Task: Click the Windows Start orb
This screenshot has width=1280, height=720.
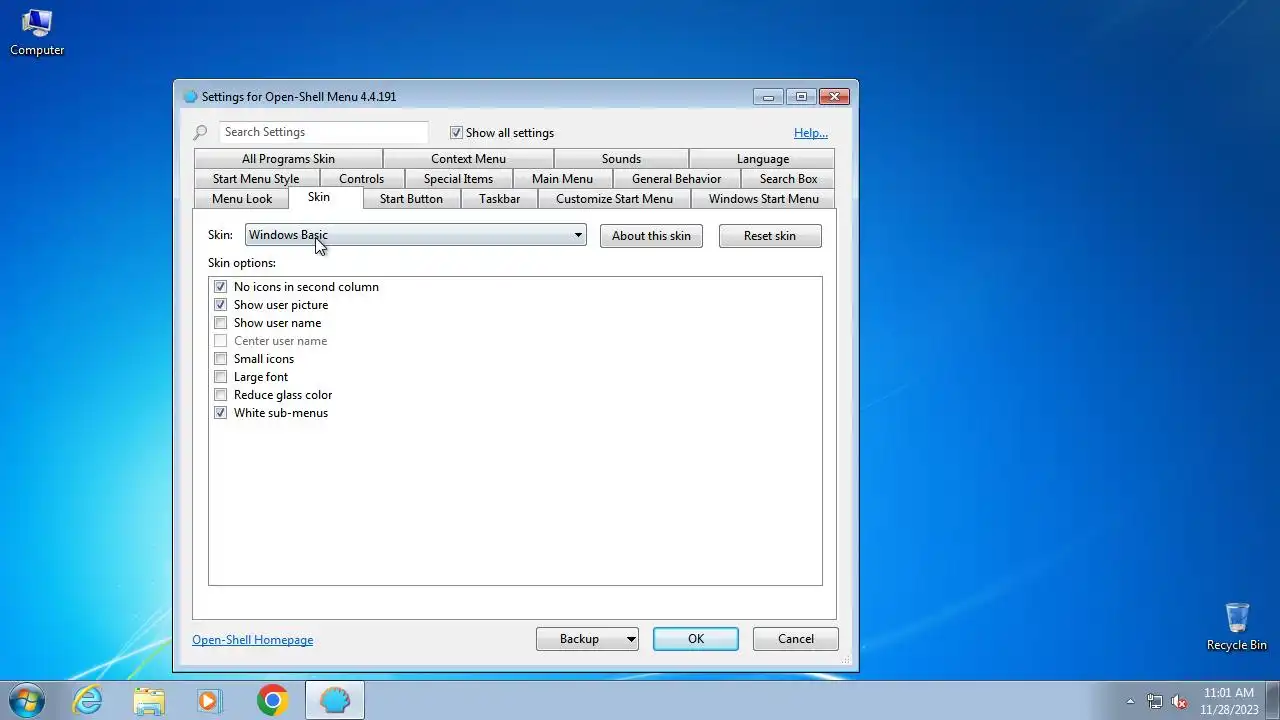Action: point(26,700)
